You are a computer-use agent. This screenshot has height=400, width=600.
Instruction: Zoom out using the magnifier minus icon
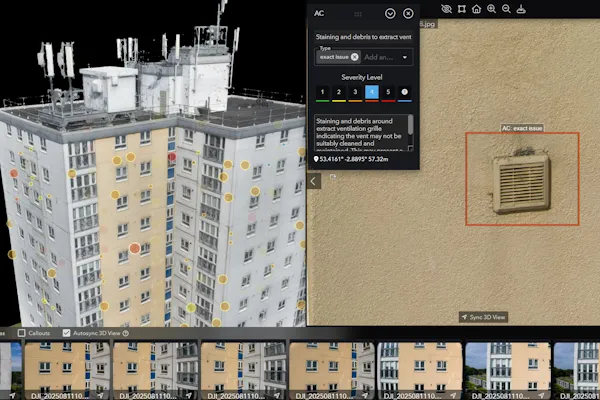point(506,9)
